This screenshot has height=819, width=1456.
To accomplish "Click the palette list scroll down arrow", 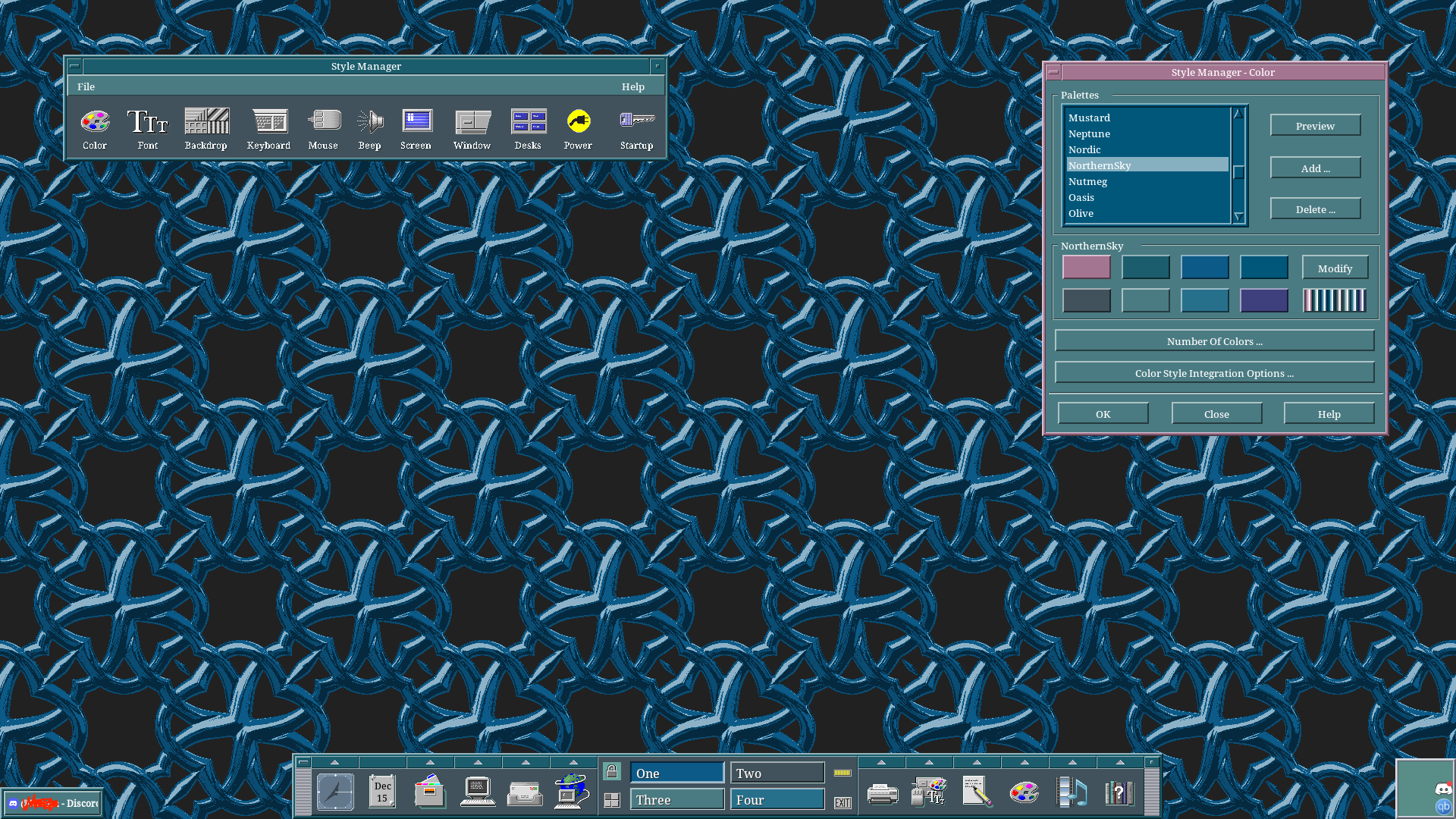I will [x=1239, y=217].
